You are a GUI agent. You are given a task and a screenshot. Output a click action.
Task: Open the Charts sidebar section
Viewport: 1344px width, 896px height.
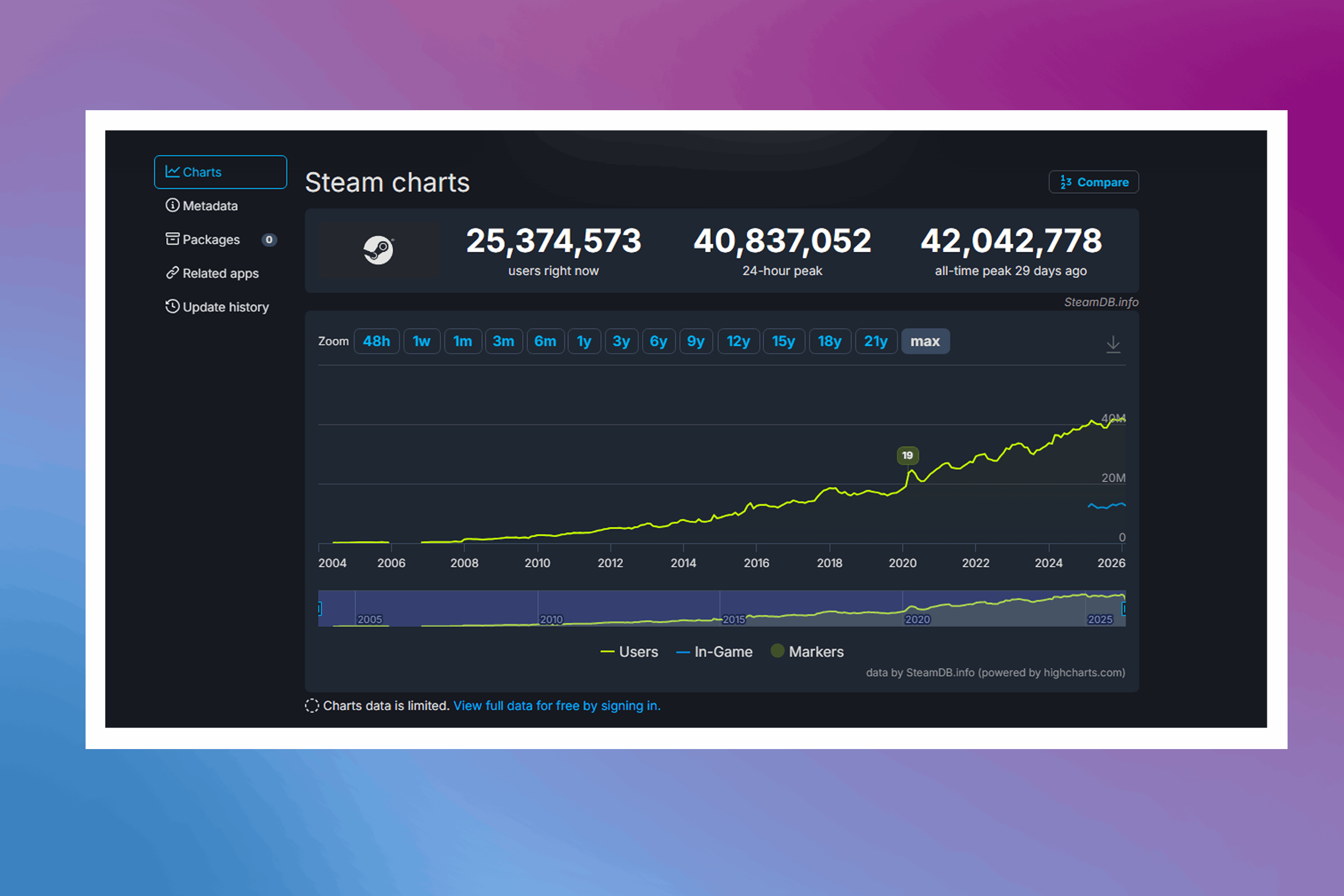[x=220, y=172]
